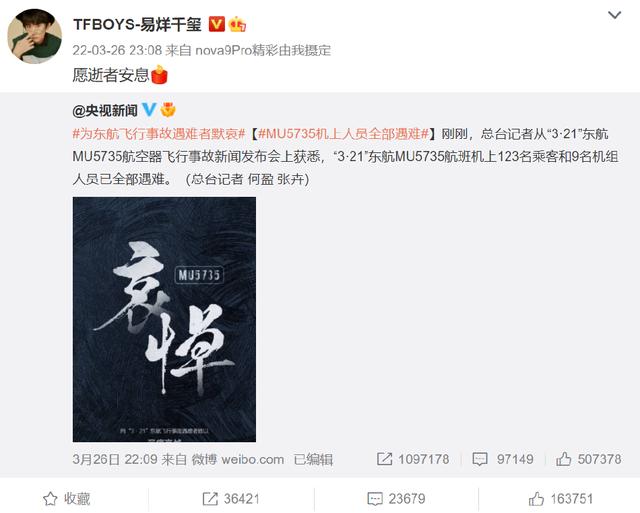Expand the post options chevron

click(614, 16)
